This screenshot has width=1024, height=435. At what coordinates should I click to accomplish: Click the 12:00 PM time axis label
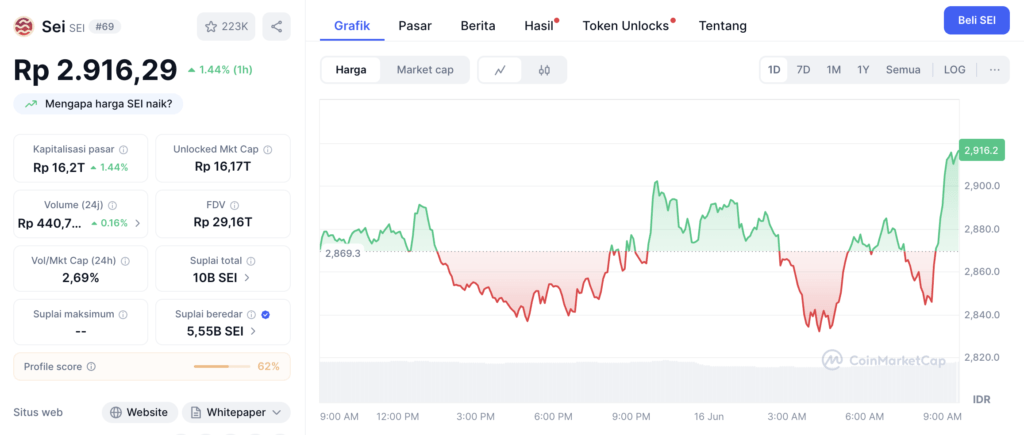(x=398, y=416)
